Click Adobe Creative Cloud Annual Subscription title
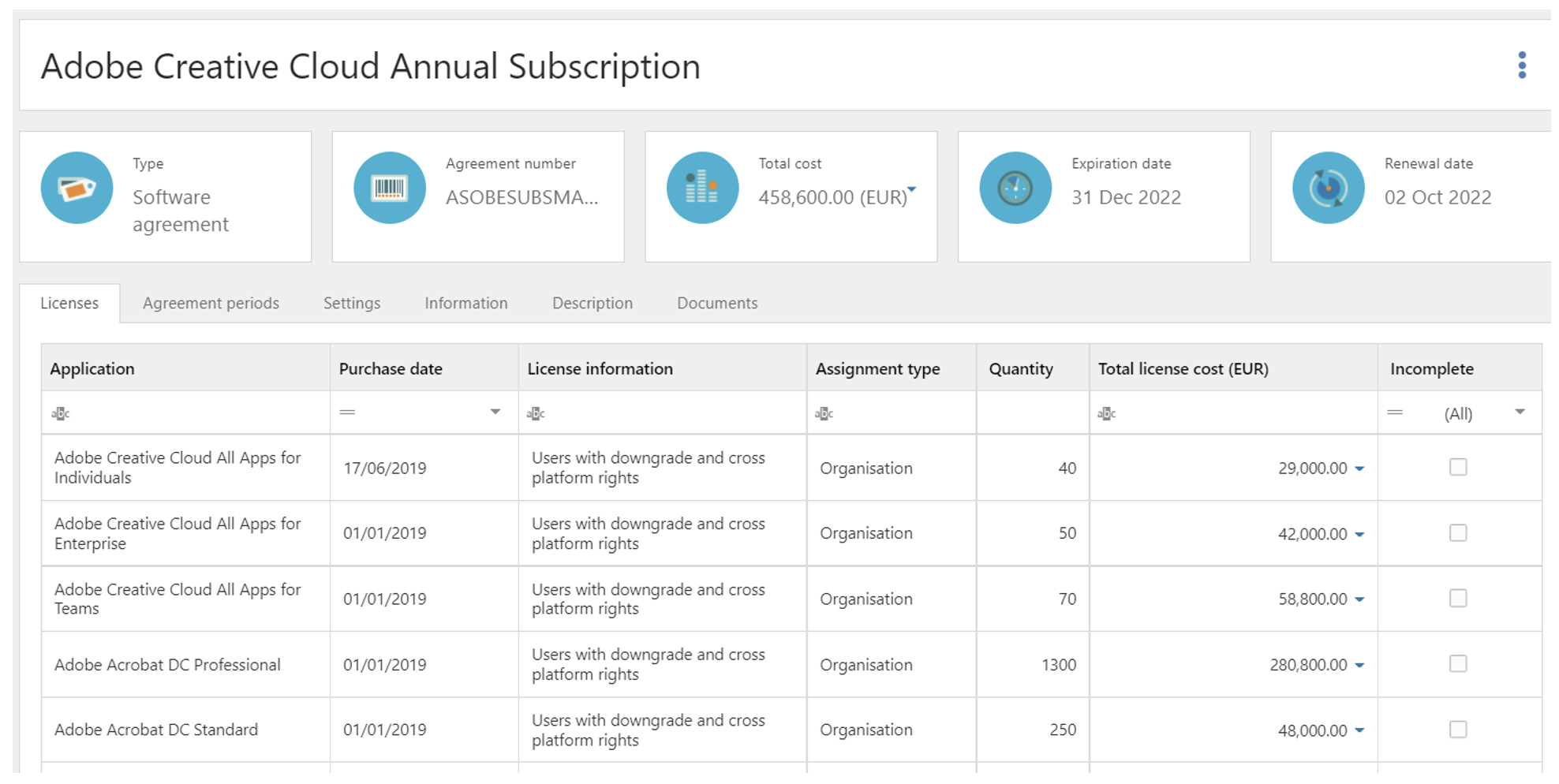Image resolution: width=1559 pixels, height=784 pixels. click(371, 66)
